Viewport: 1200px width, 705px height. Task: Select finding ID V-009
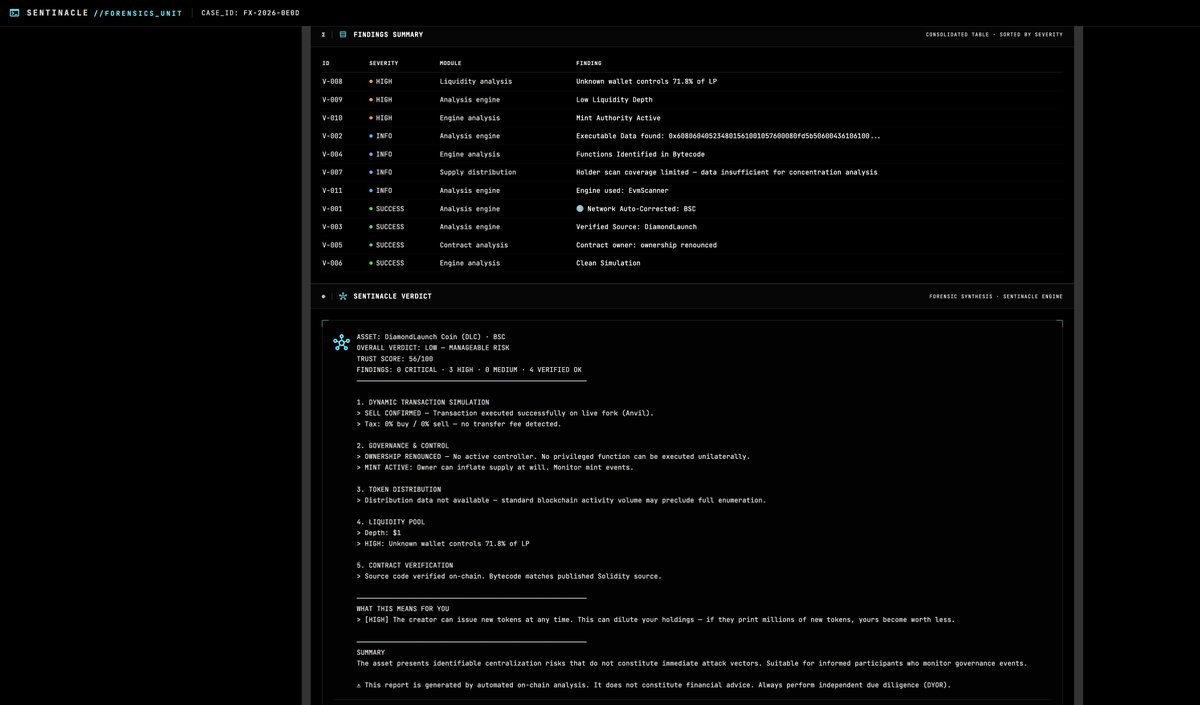point(332,99)
